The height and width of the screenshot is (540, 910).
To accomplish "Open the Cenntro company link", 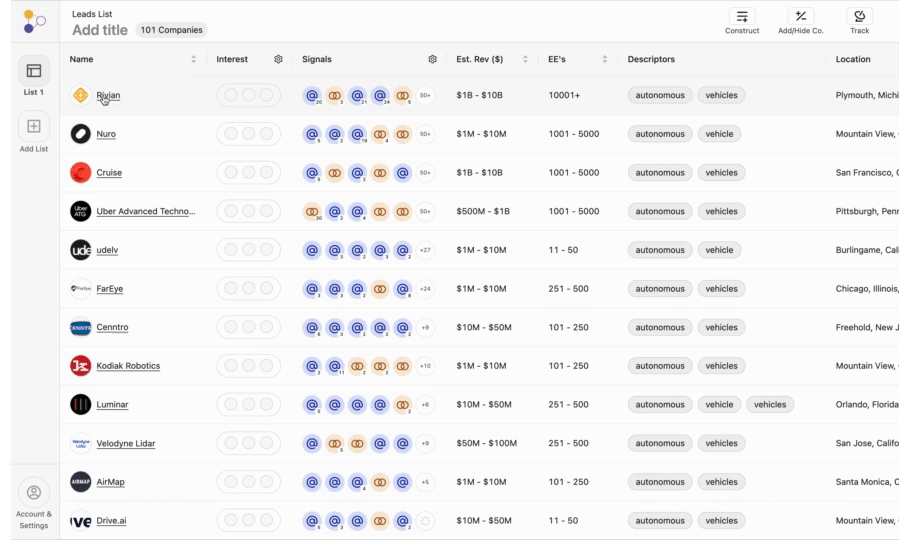I will pos(112,327).
